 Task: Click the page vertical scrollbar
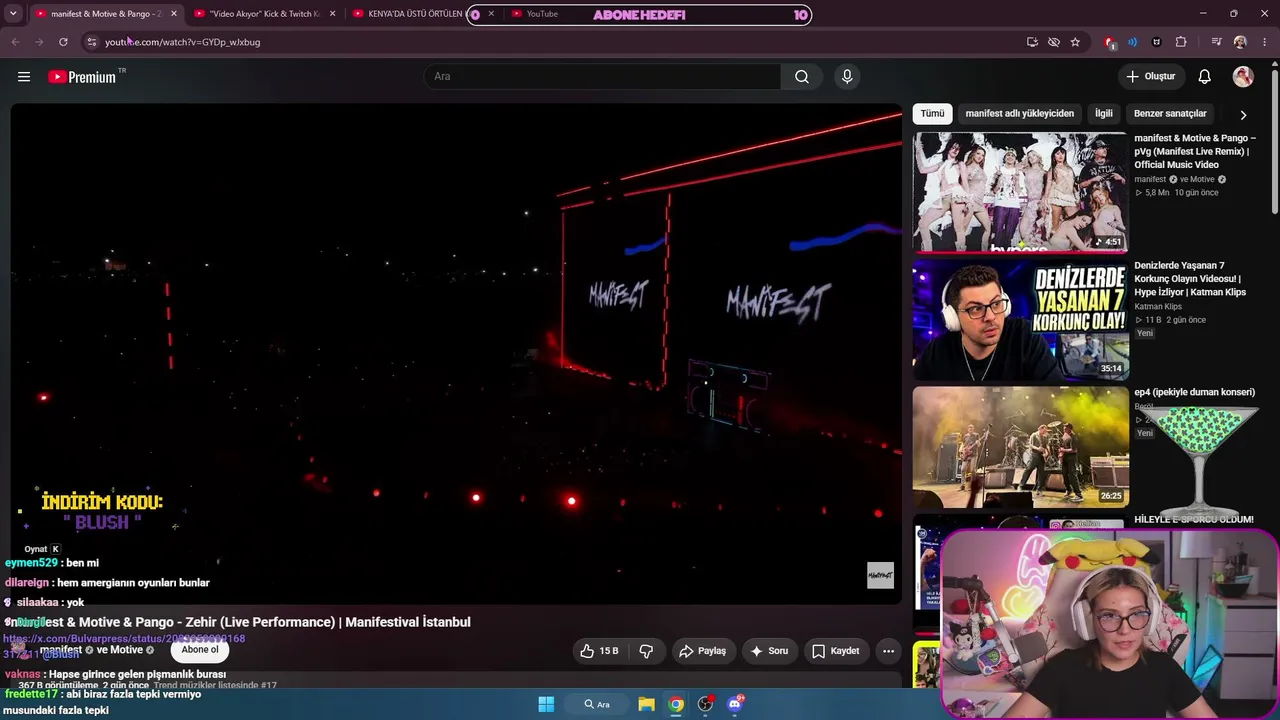click(x=1274, y=140)
